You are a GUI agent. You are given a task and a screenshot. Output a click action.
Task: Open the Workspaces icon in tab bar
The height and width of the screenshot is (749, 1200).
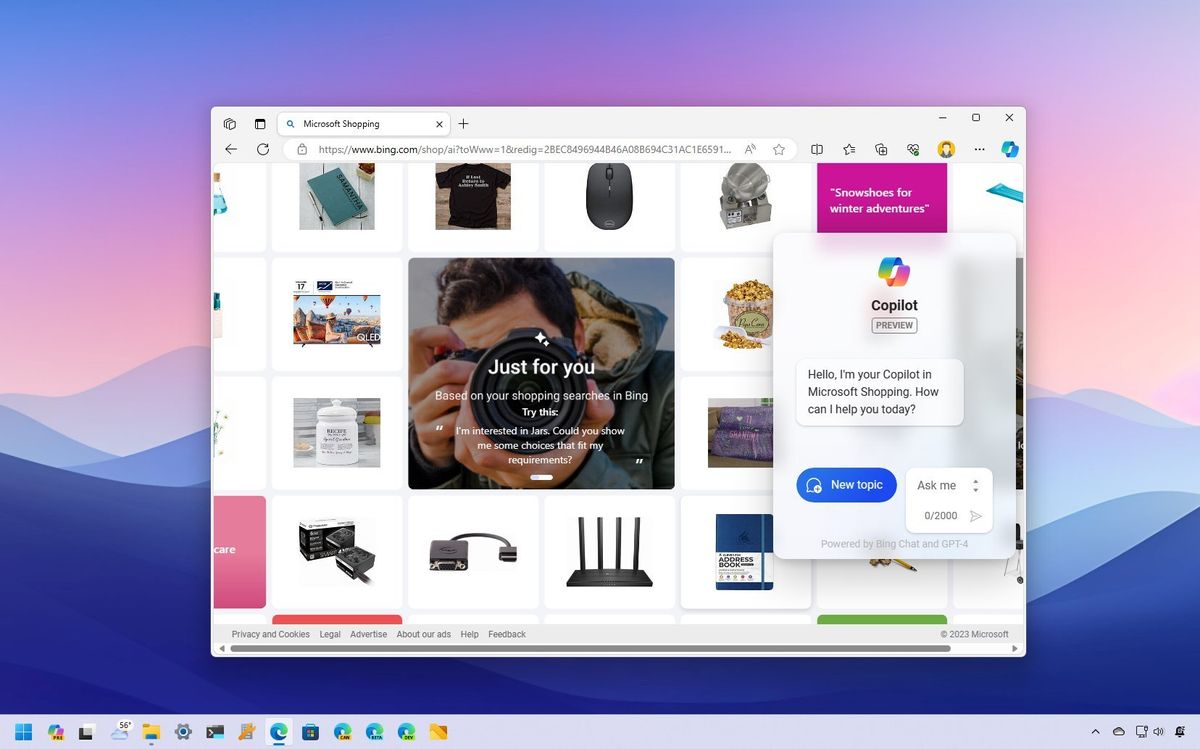click(230, 124)
